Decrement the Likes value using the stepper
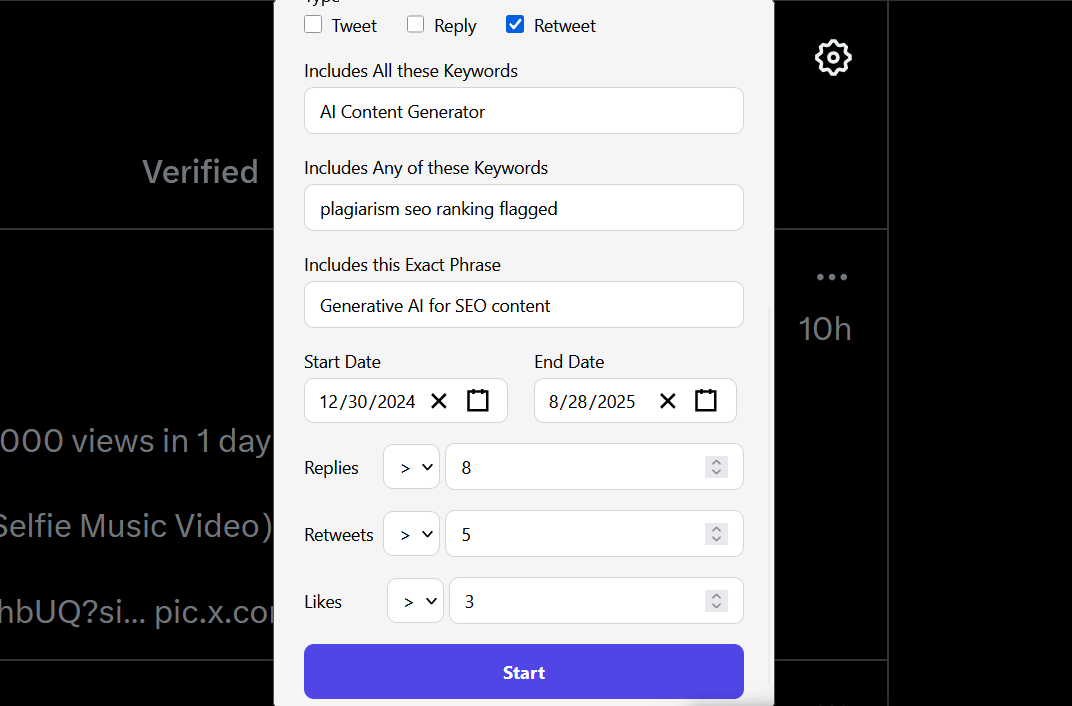The width and height of the screenshot is (1072, 706). (x=716, y=606)
